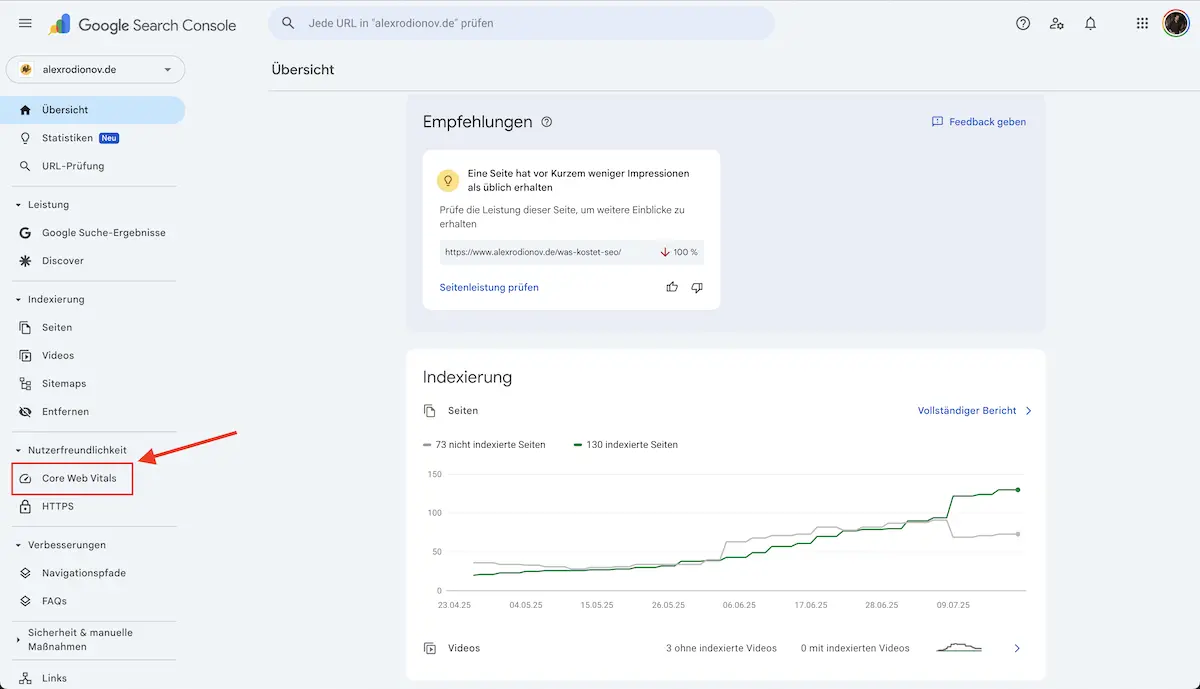
Task: Click the Core Web Vitals gauge icon
Action: pos(25,479)
